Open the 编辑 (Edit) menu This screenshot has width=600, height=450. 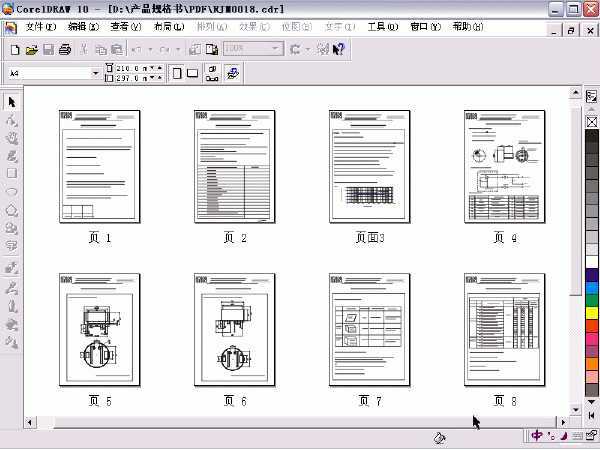tap(83, 27)
